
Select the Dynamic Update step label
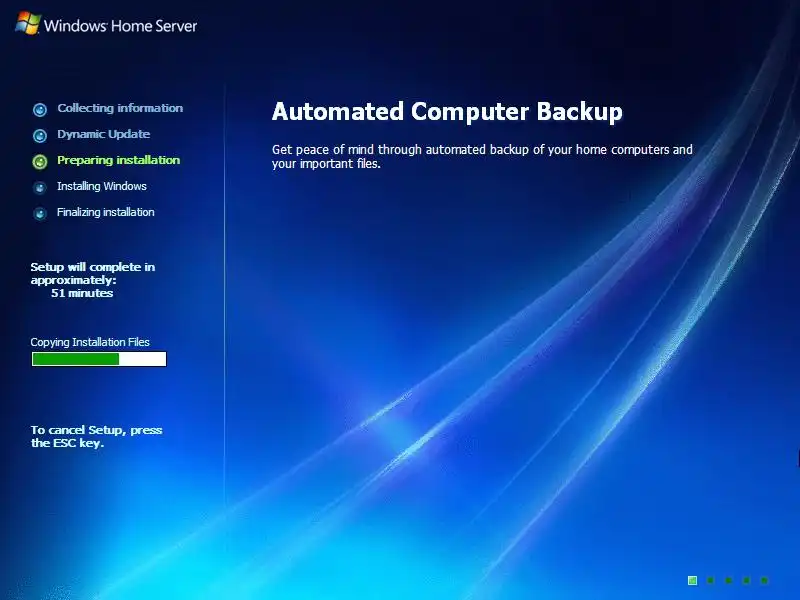click(x=104, y=134)
